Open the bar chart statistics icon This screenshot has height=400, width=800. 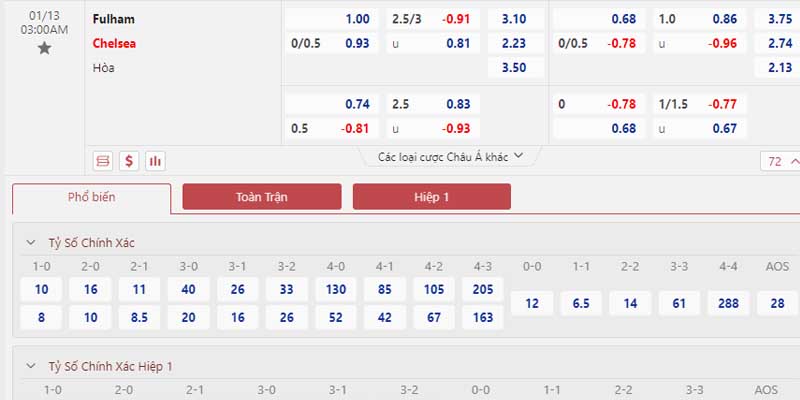coord(155,161)
